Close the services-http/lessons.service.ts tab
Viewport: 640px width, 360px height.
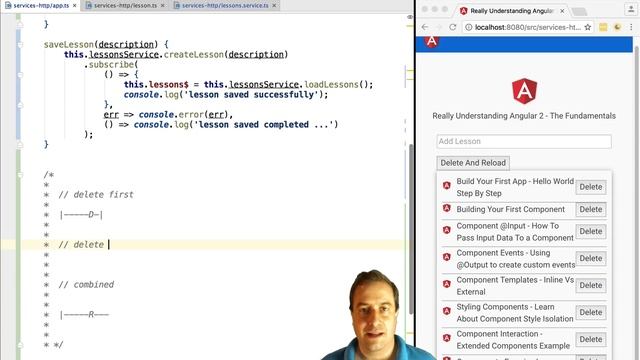pos(274,6)
